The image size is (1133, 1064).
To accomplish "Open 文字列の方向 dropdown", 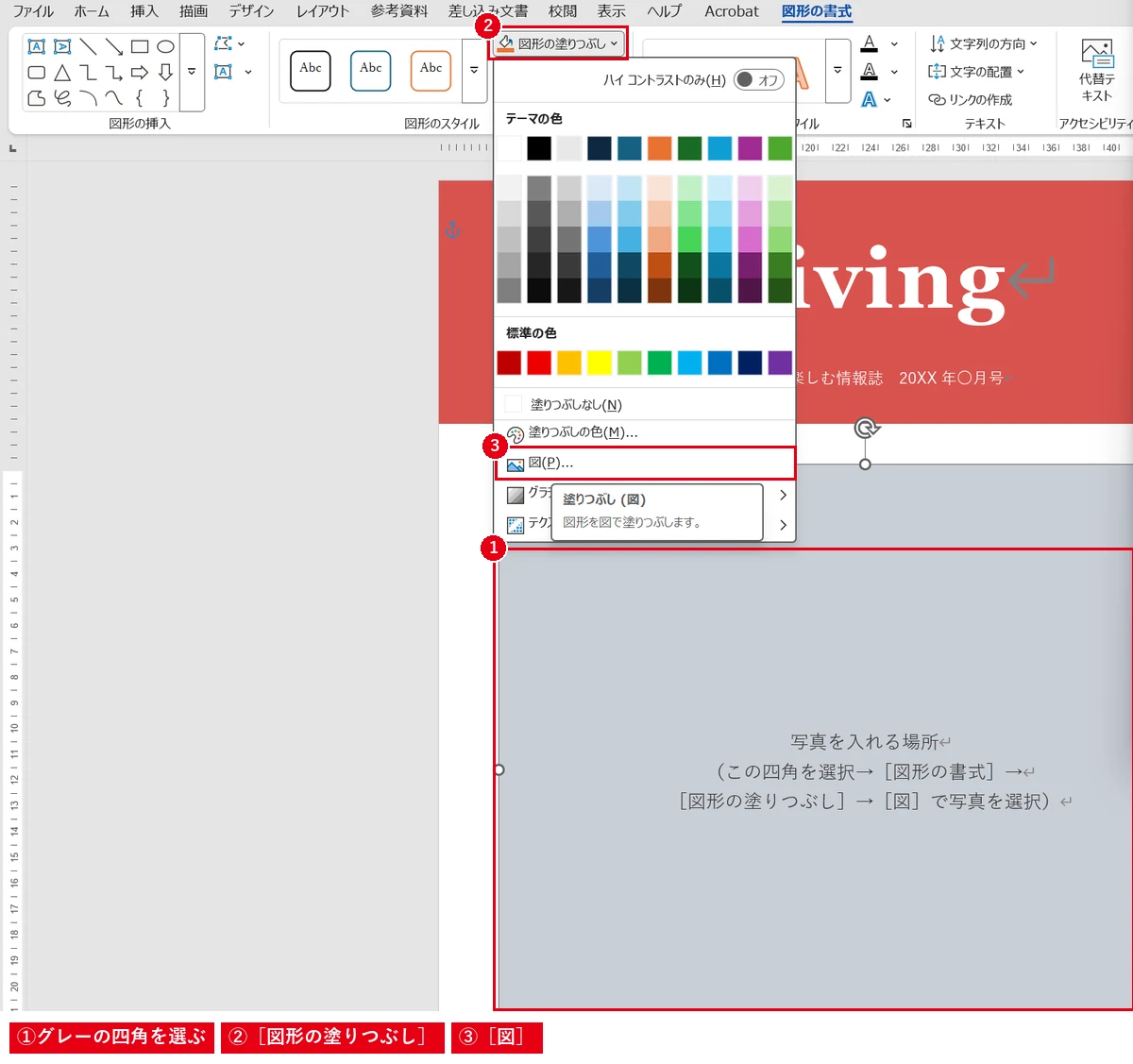I will tap(983, 43).
